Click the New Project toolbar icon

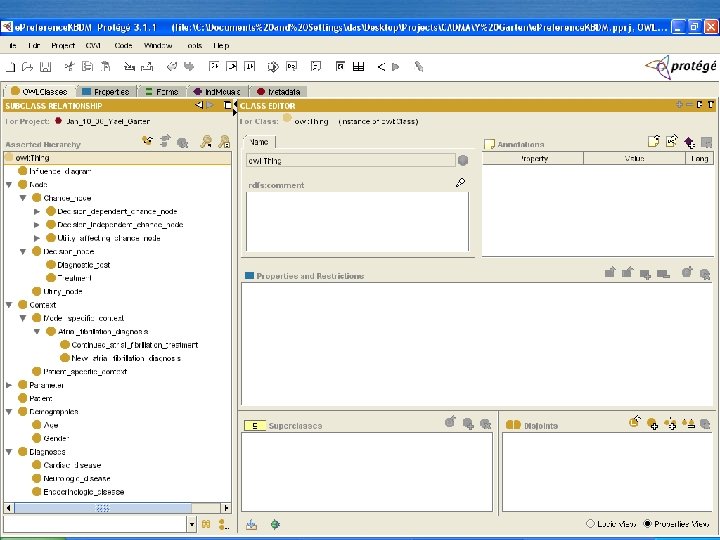[10, 67]
